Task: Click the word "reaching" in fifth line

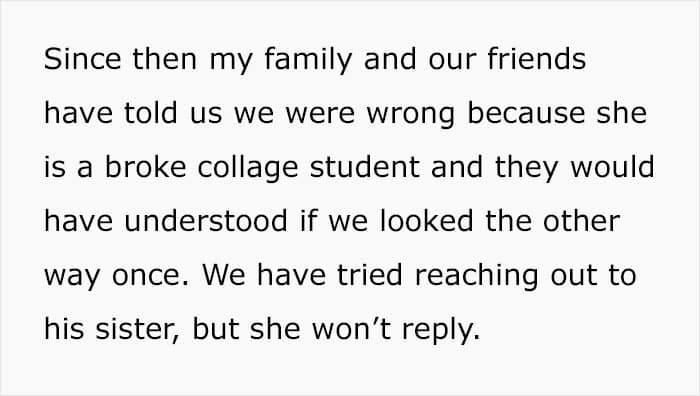Action: [476, 277]
